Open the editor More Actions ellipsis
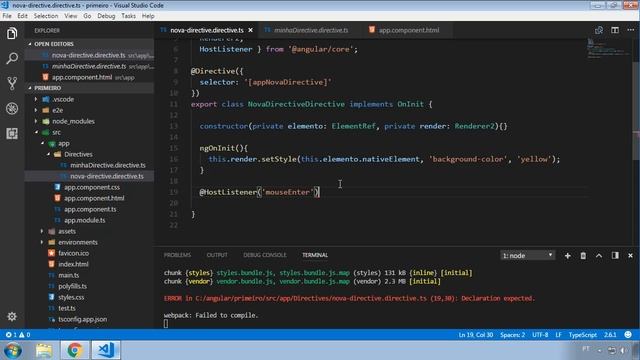 click(x=631, y=30)
